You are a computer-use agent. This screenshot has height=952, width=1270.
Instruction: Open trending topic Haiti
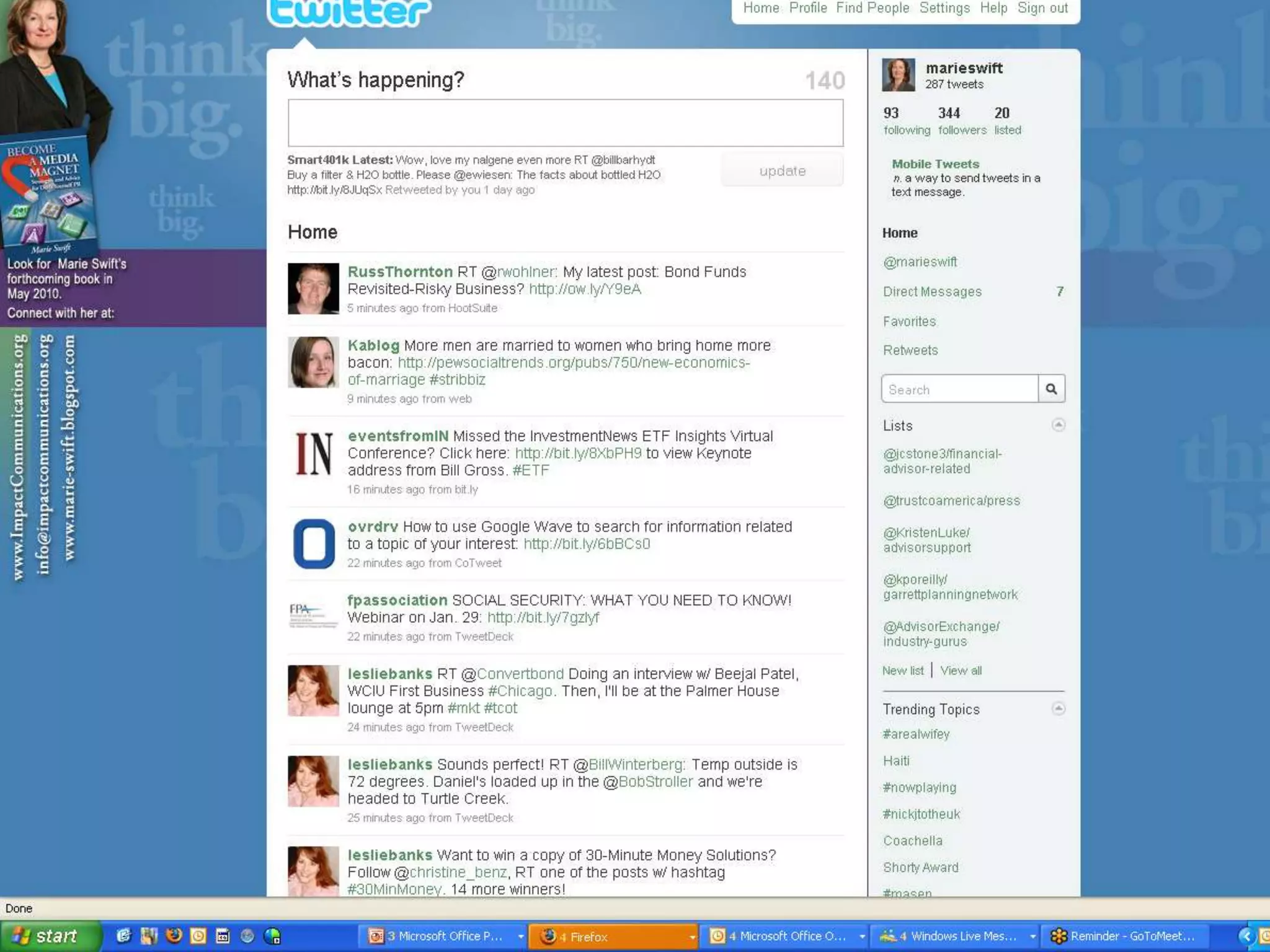(x=896, y=760)
